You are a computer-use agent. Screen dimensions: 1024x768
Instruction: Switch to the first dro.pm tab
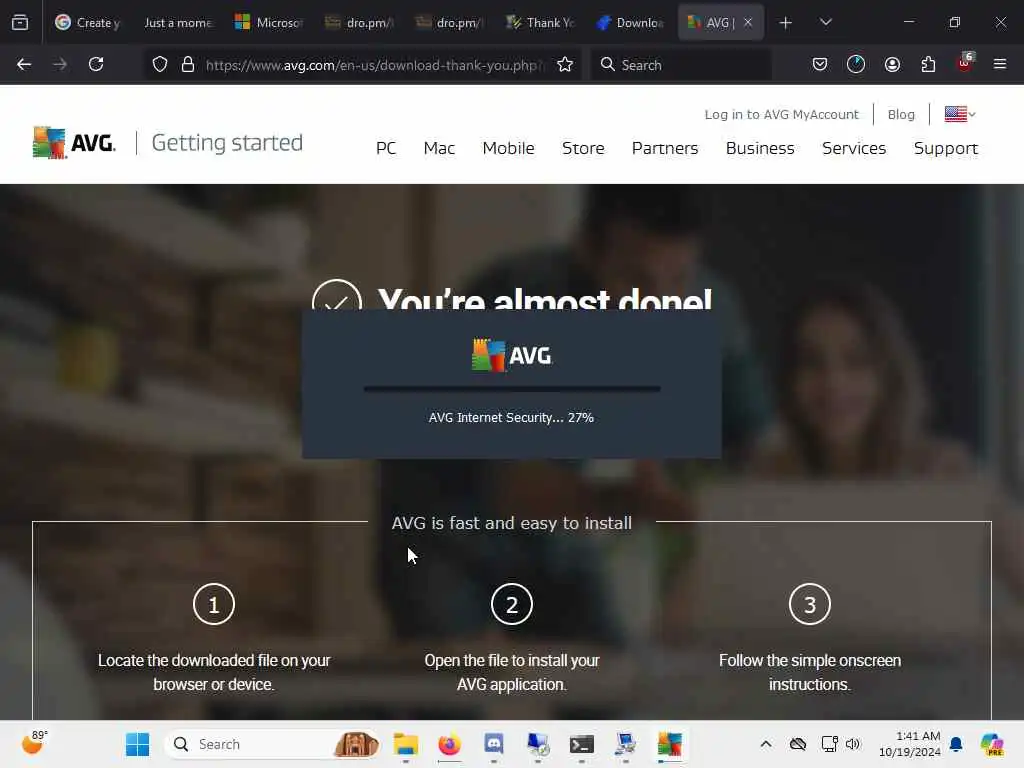359,23
